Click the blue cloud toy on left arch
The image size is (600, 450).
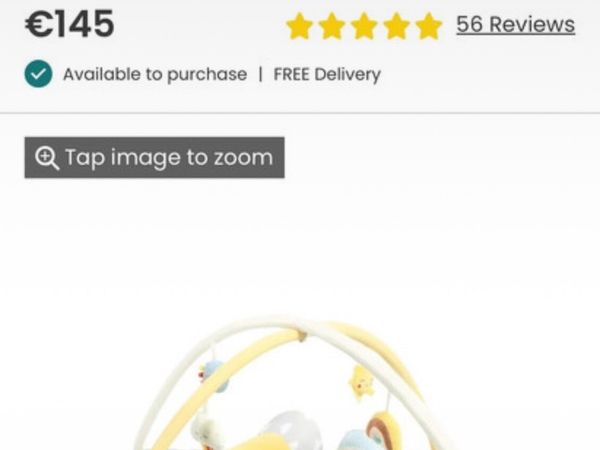click(214, 375)
